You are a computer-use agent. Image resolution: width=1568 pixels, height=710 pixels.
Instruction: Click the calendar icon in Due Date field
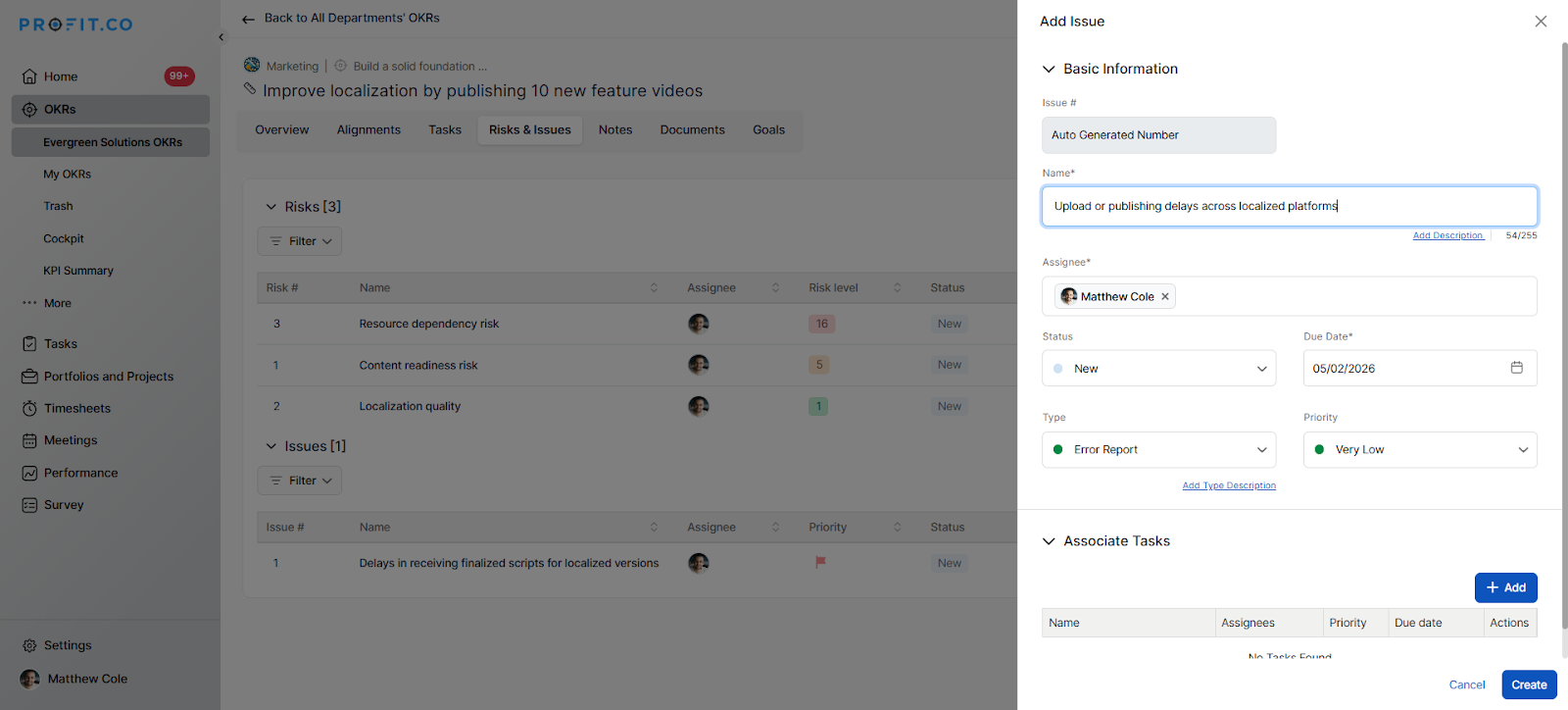click(1516, 368)
